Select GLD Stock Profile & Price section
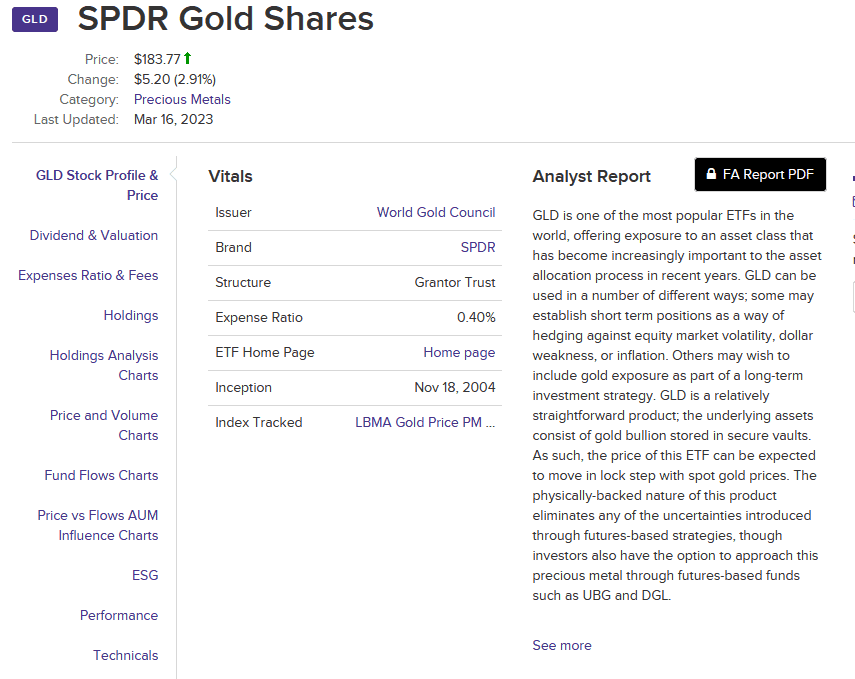 (x=97, y=185)
